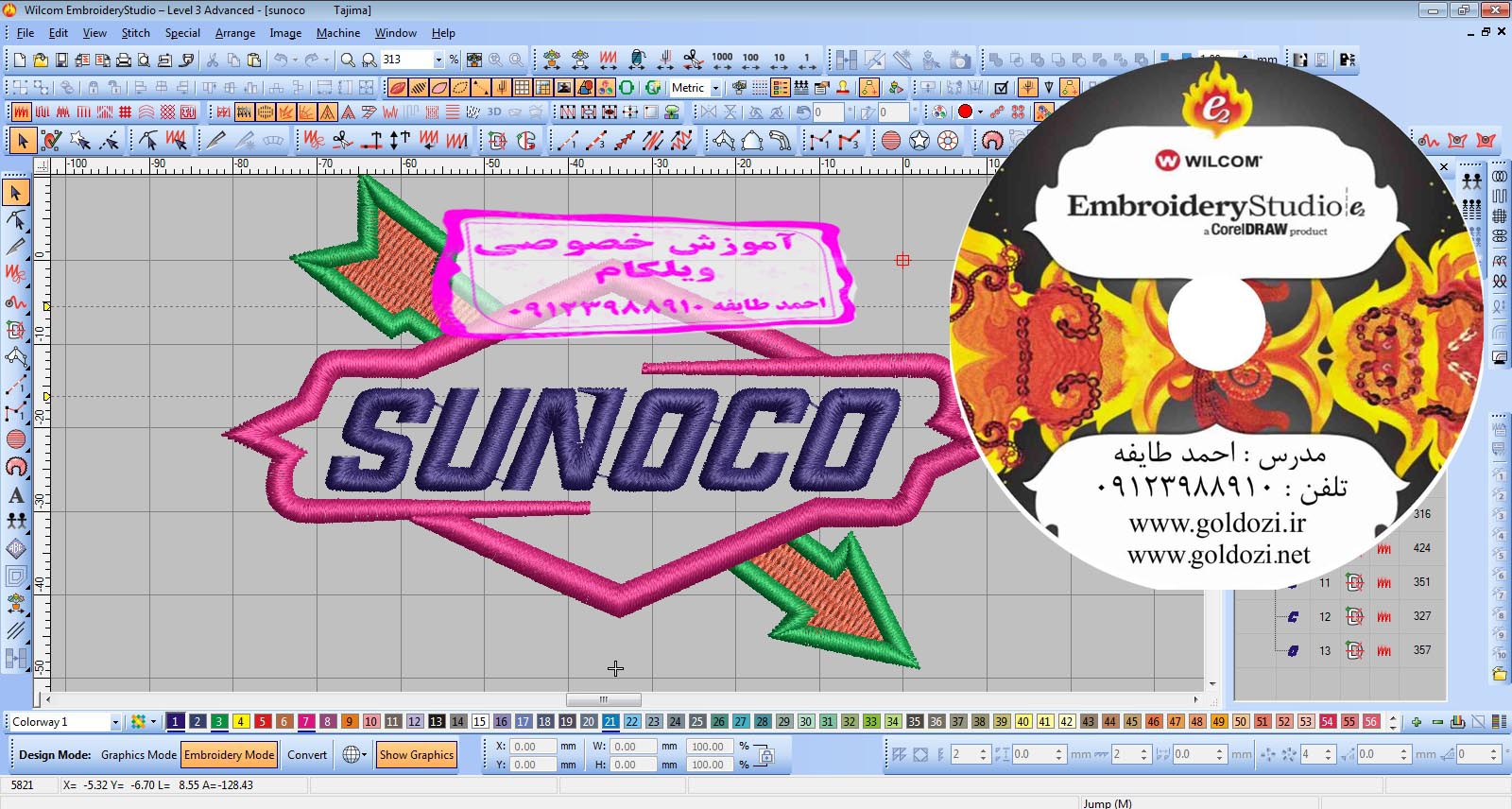Toggle the Show Graphics button

click(x=417, y=755)
